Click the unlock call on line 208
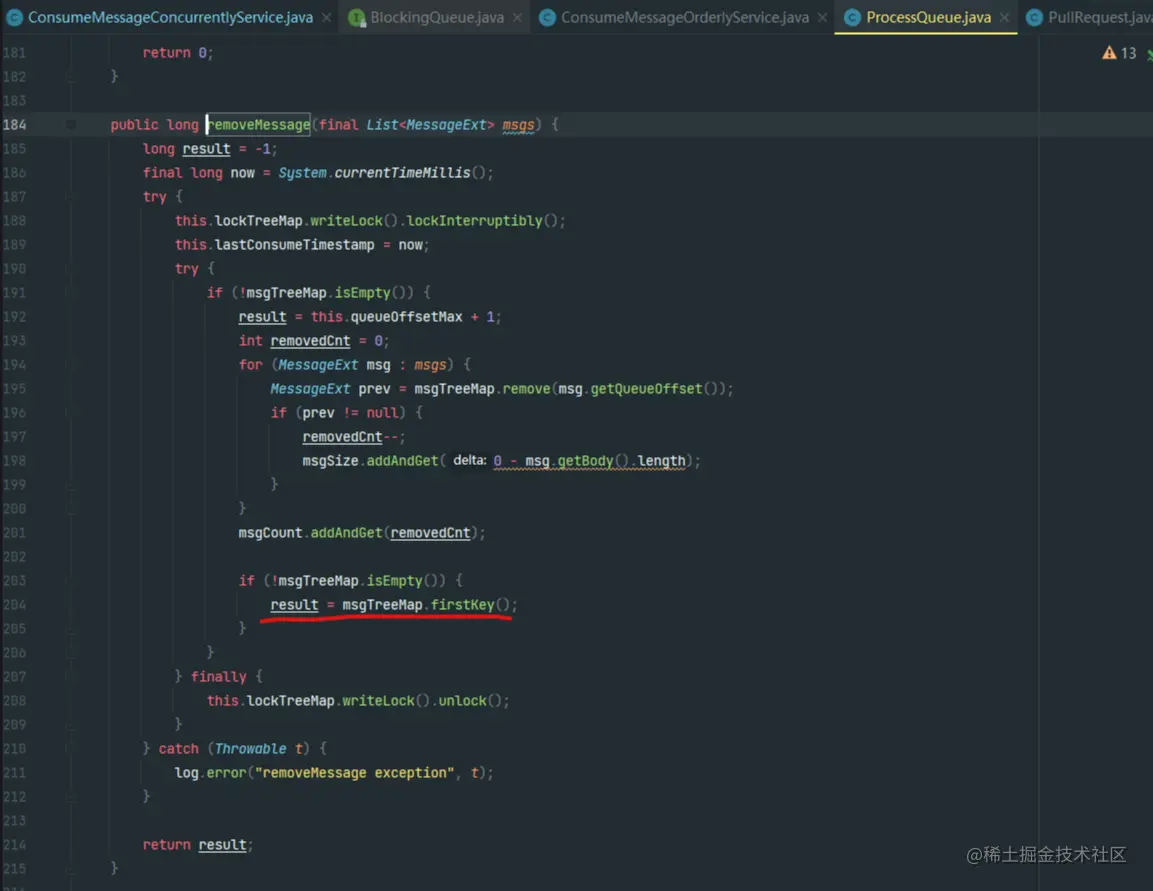This screenshot has width=1153, height=891. 463,701
